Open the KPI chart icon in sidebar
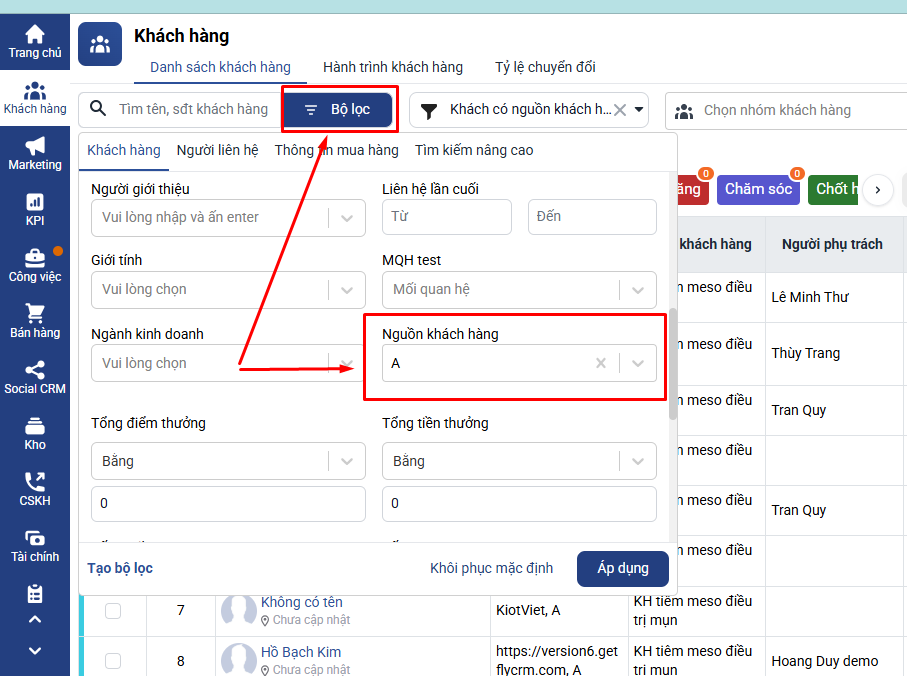The width and height of the screenshot is (907, 676). tap(35, 202)
